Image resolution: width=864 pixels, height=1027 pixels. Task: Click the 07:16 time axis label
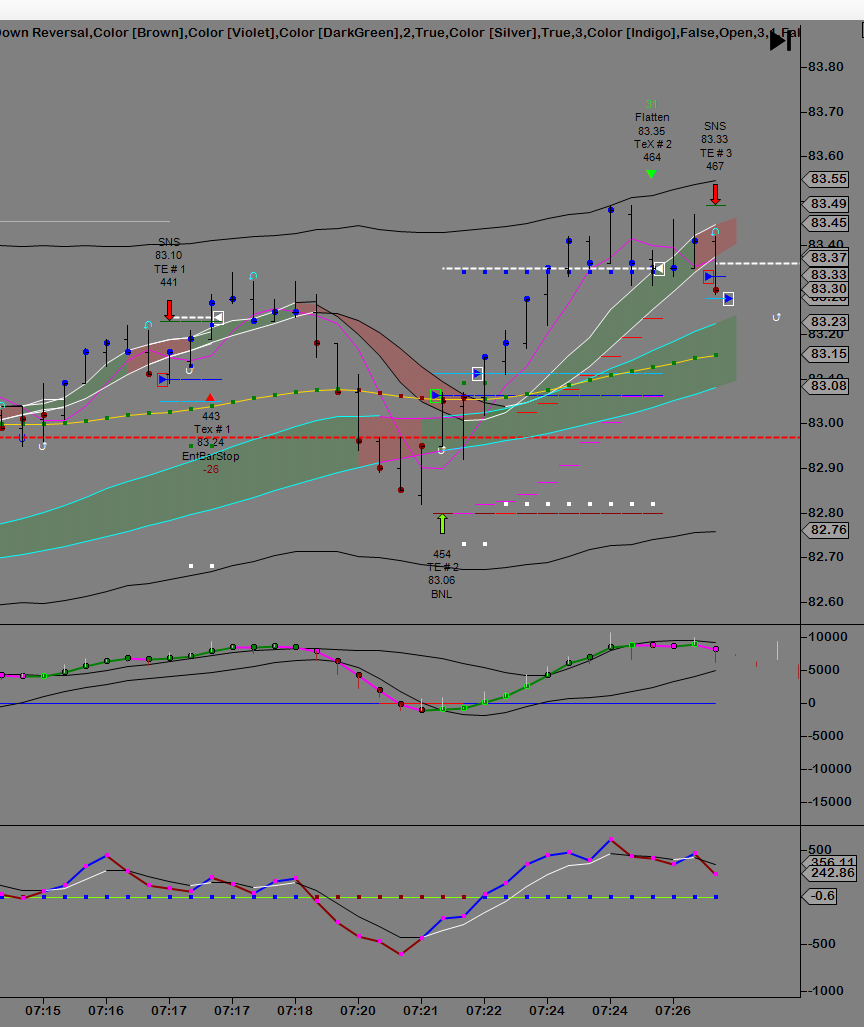coord(106,1011)
